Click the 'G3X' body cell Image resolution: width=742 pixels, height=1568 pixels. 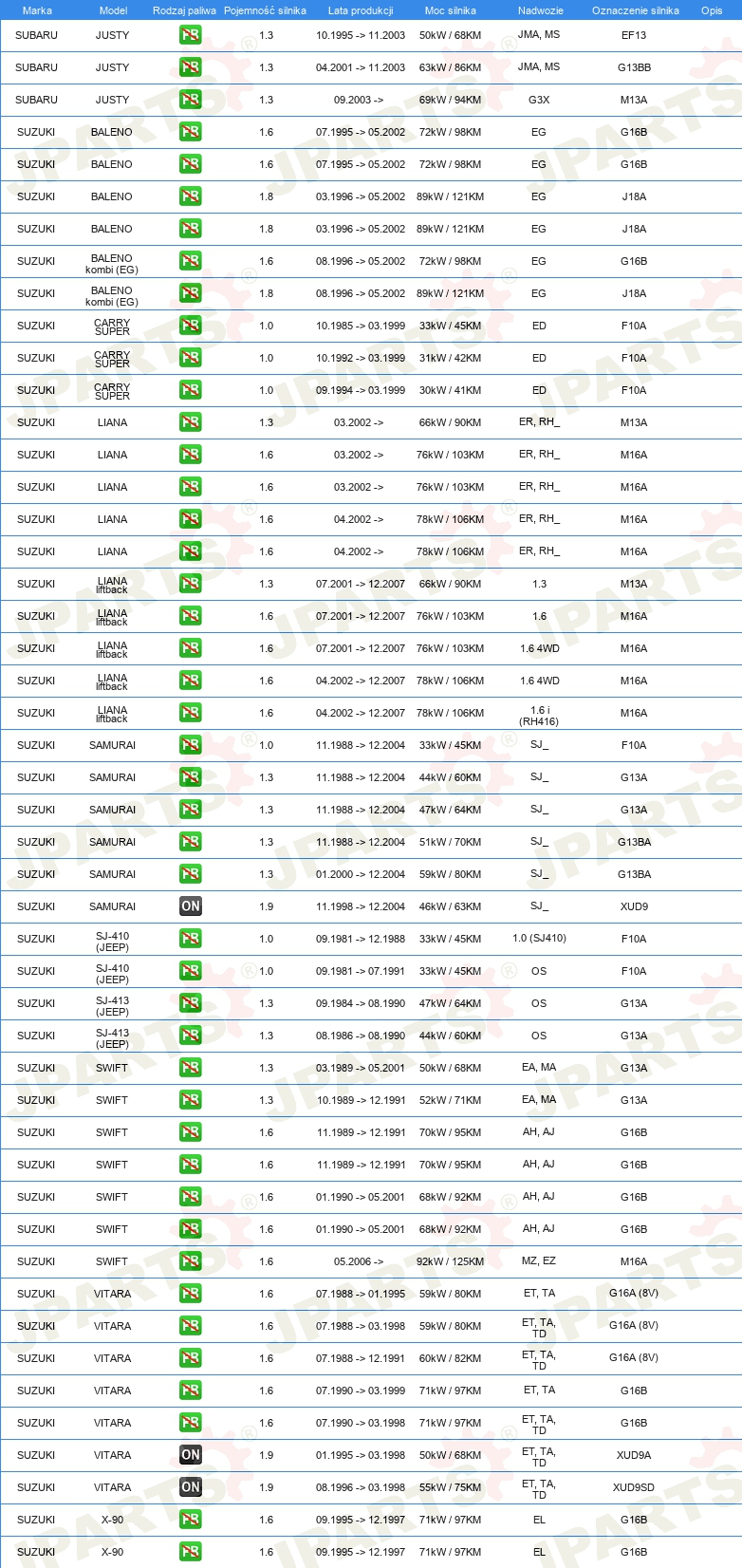(x=539, y=100)
